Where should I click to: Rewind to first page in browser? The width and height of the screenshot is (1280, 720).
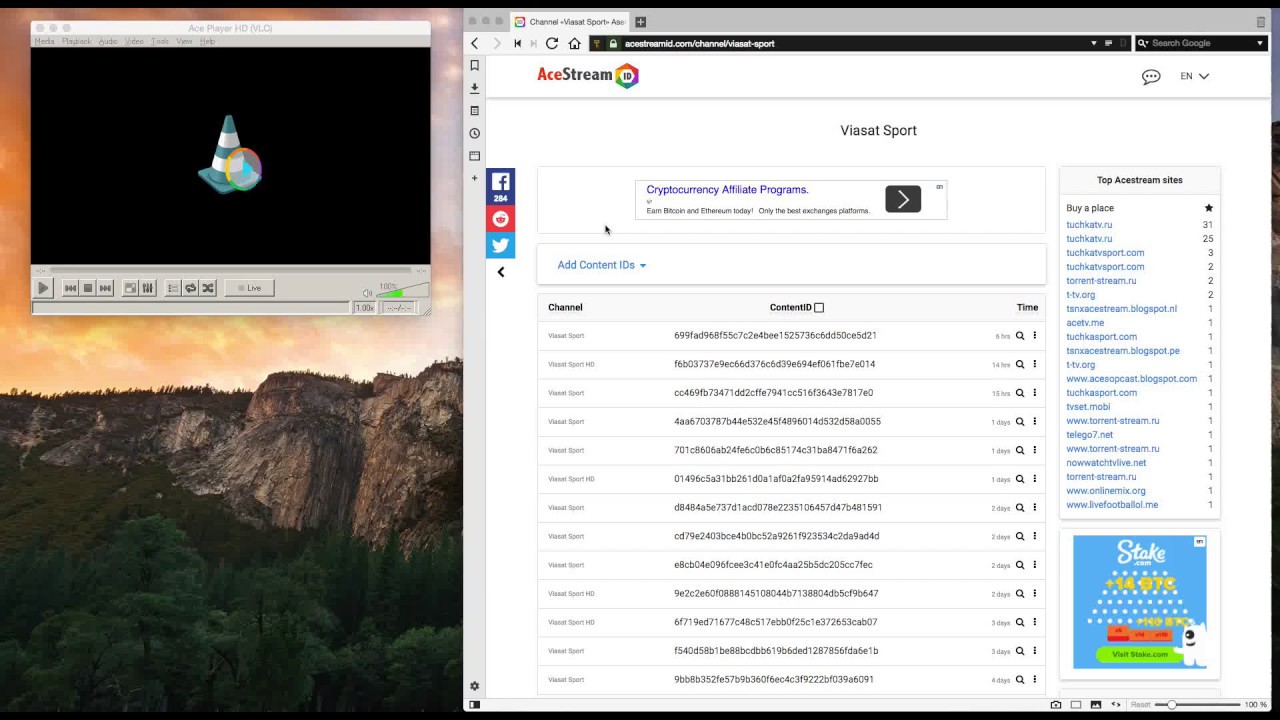[517, 43]
